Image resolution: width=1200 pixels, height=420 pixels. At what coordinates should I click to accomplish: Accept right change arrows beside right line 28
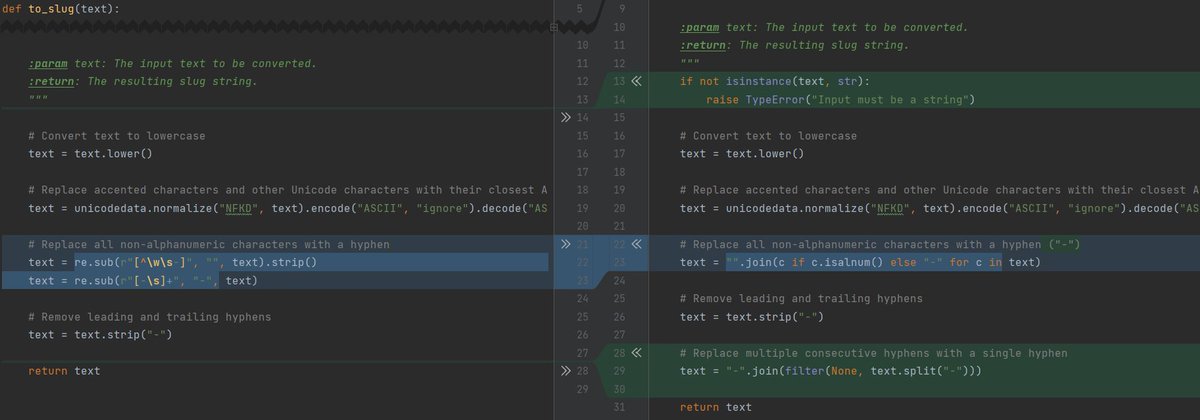point(637,353)
